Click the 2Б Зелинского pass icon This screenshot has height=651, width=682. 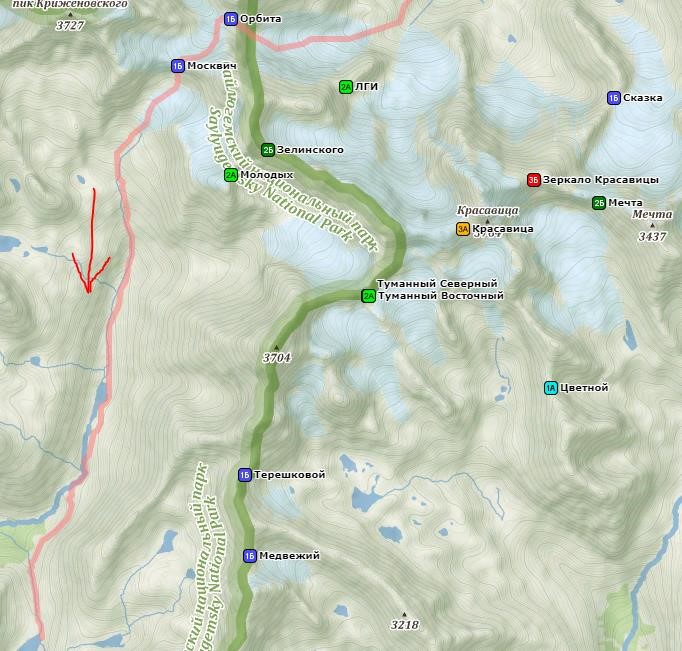268,150
